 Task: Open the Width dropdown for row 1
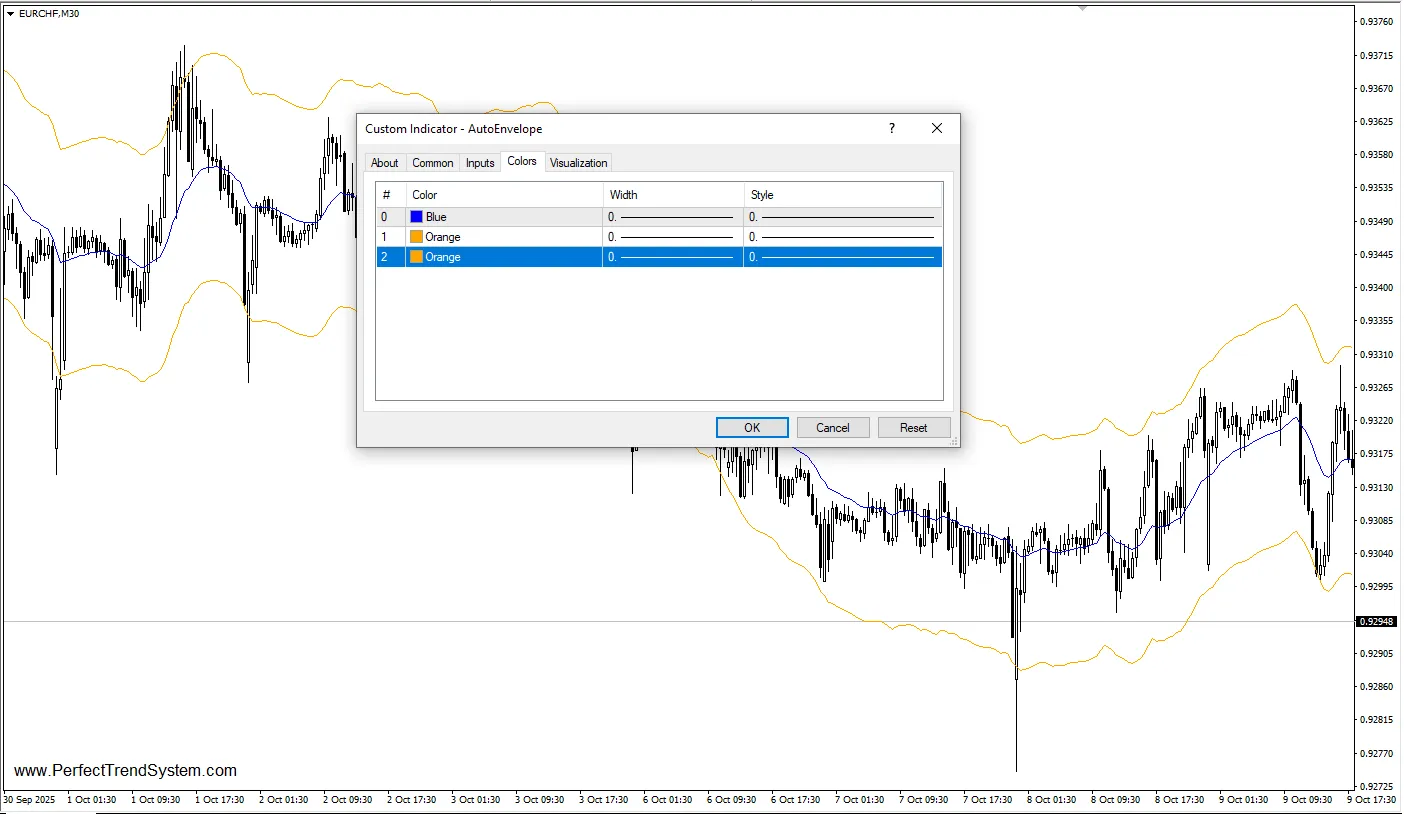tap(672, 237)
